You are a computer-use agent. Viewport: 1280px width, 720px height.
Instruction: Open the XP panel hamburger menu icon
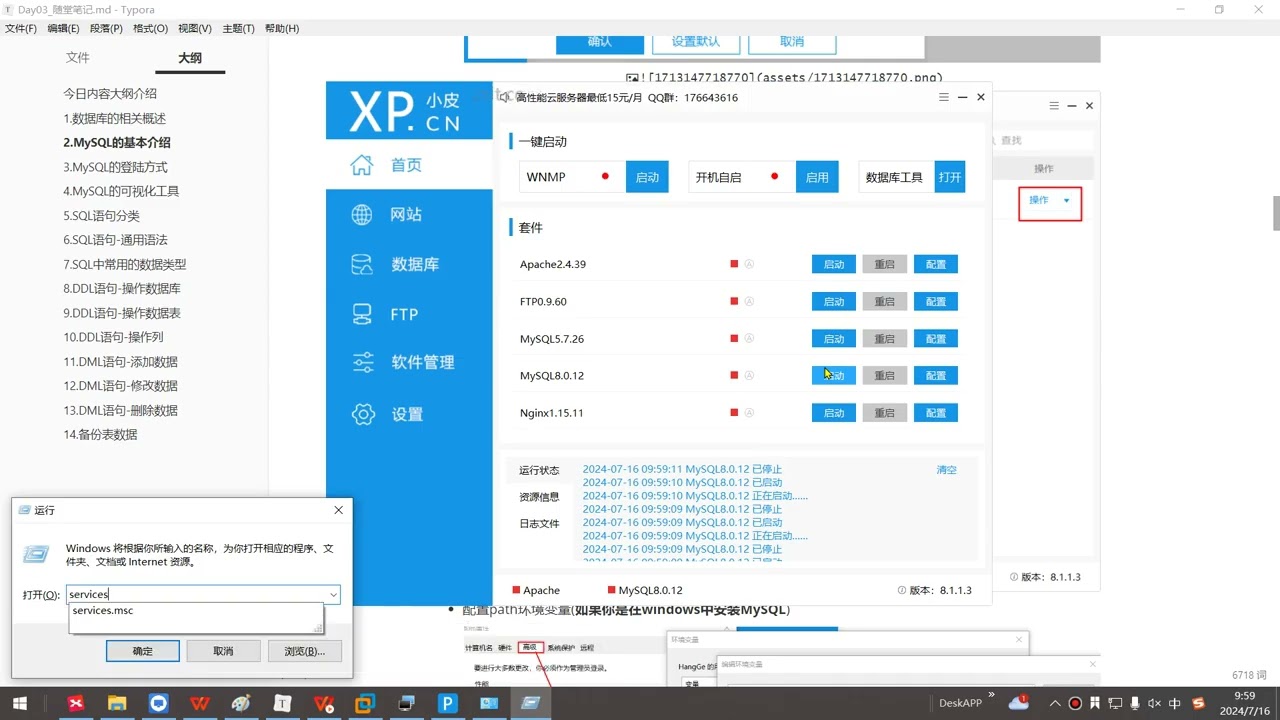pyautogui.click(x=944, y=97)
